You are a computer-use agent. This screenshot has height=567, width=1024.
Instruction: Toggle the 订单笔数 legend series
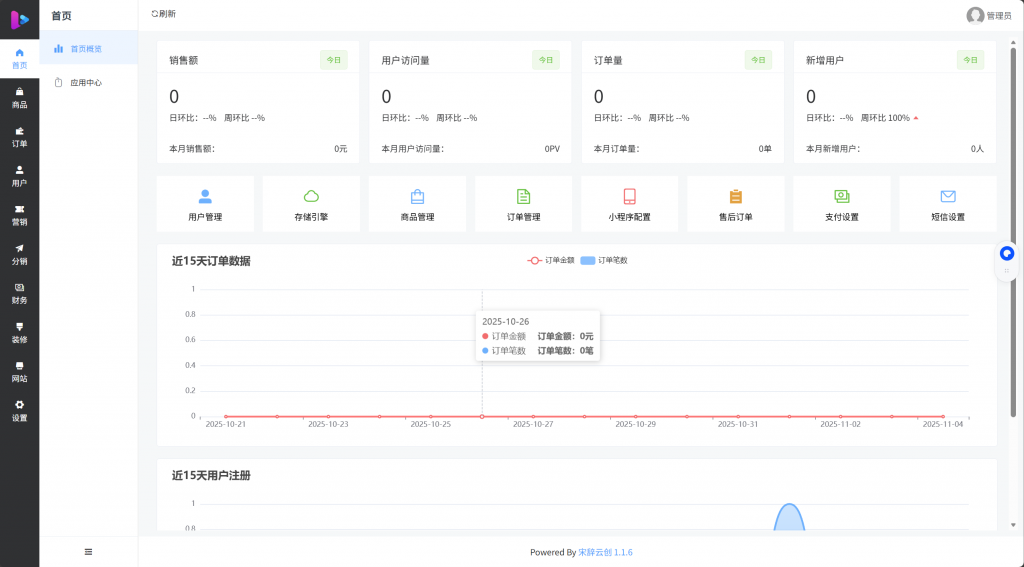point(604,260)
